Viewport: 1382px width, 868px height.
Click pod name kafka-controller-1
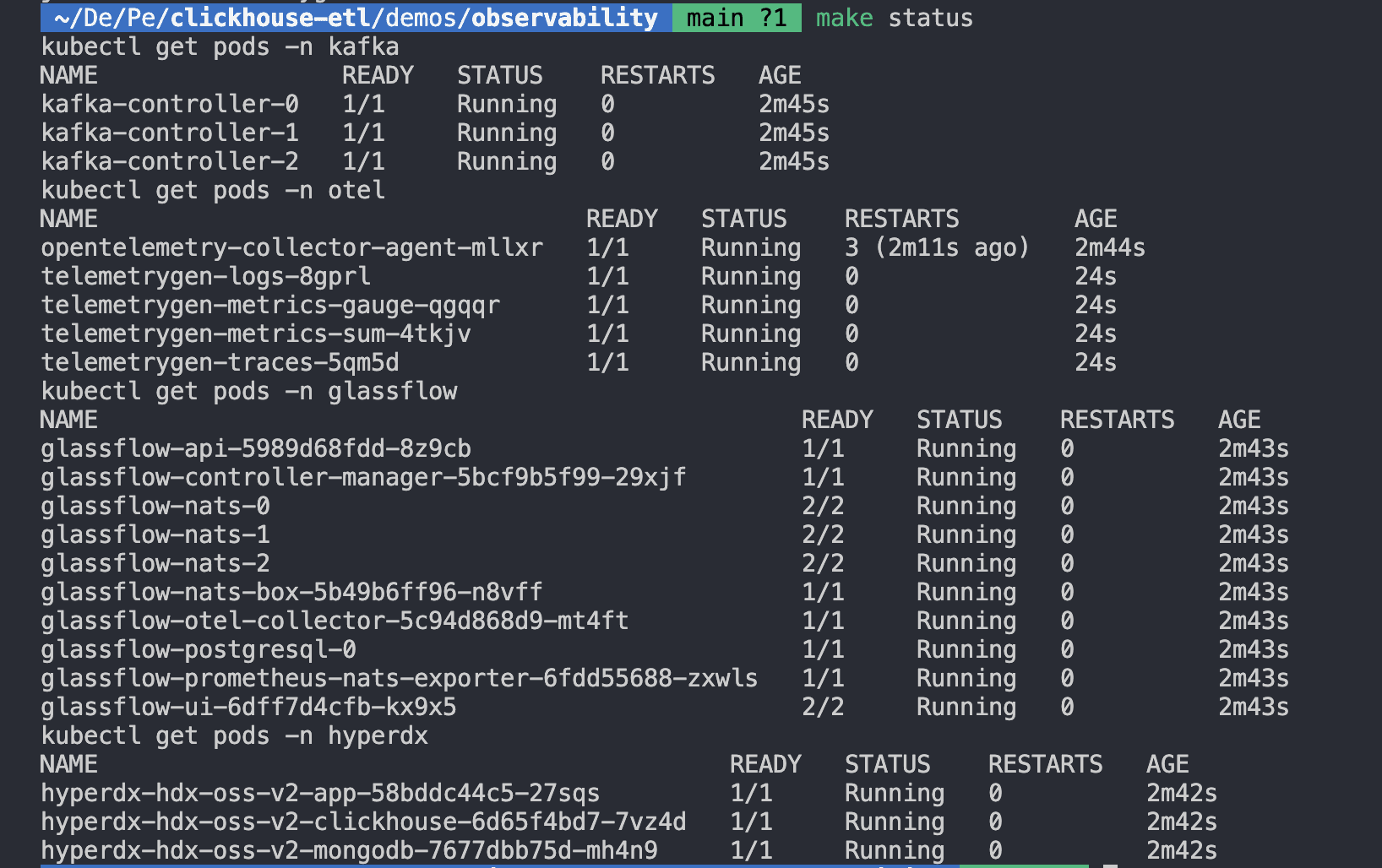click(x=170, y=133)
